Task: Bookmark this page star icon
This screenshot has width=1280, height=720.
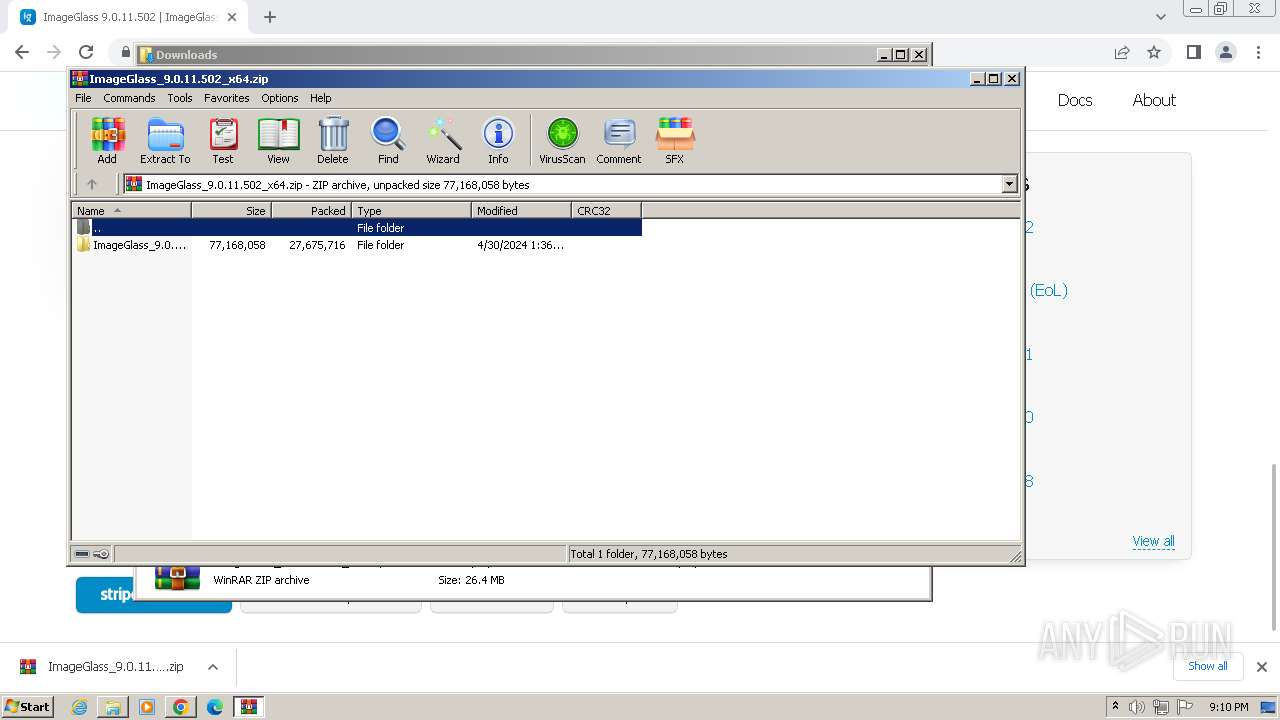Action: (x=1154, y=52)
